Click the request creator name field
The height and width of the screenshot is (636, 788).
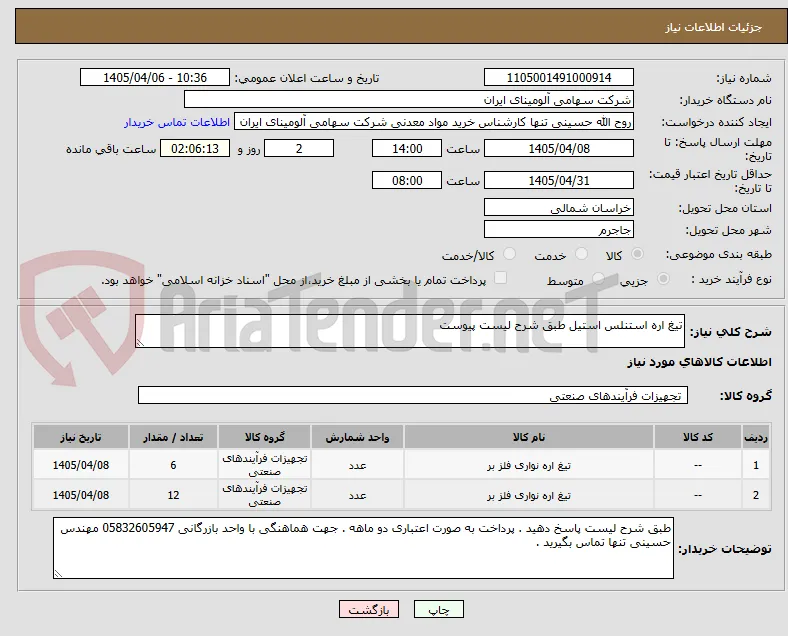click(434, 122)
